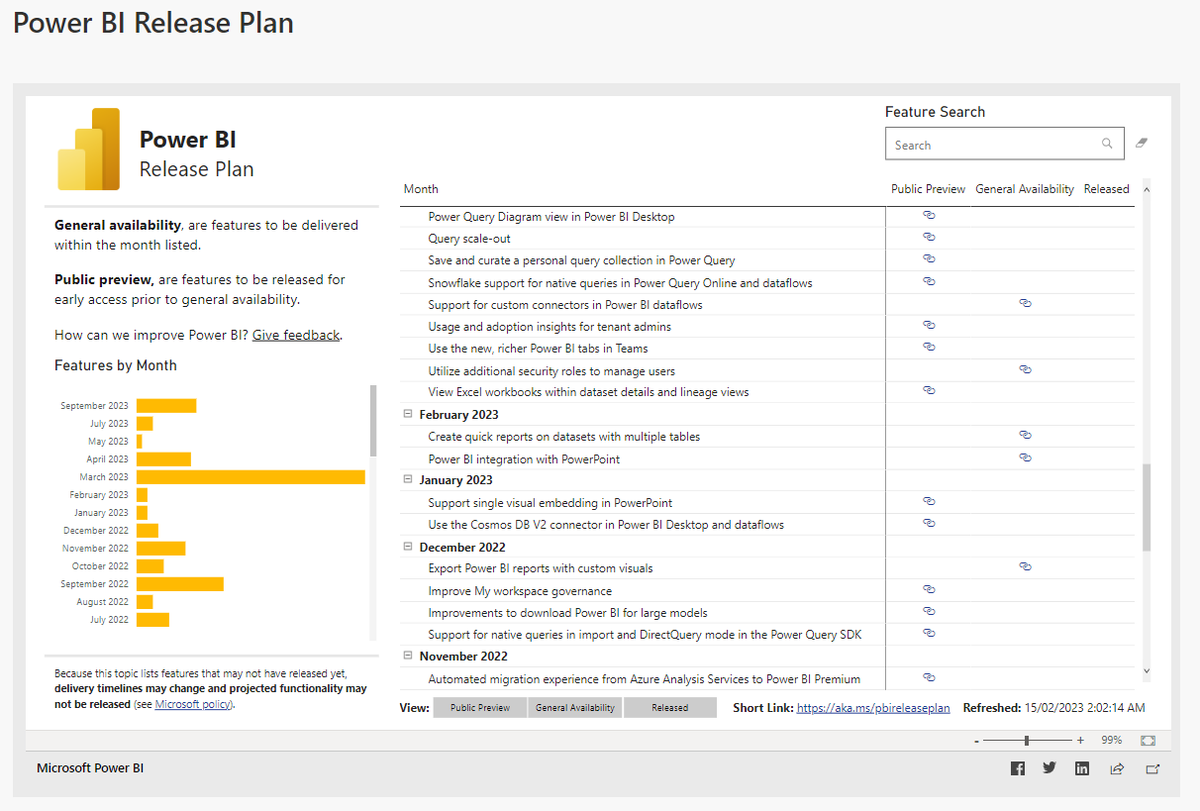Click the popout visual icon
This screenshot has height=811, width=1200.
tap(1151, 768)
